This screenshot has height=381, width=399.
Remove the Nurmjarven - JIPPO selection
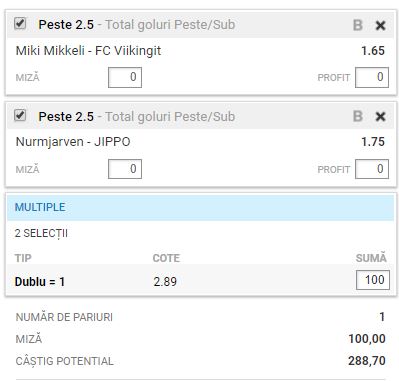tap(380, 117)
